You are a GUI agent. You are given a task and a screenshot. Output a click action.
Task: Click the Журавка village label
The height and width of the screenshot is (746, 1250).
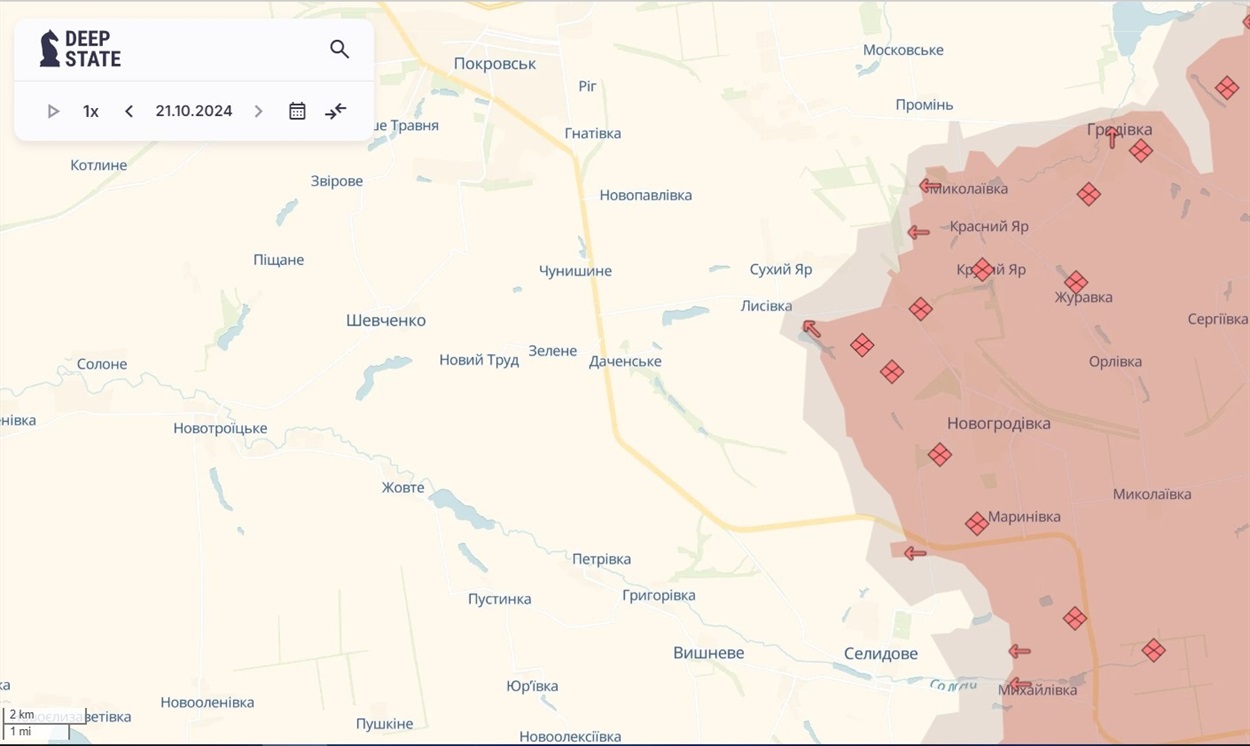pos(1083,298)
